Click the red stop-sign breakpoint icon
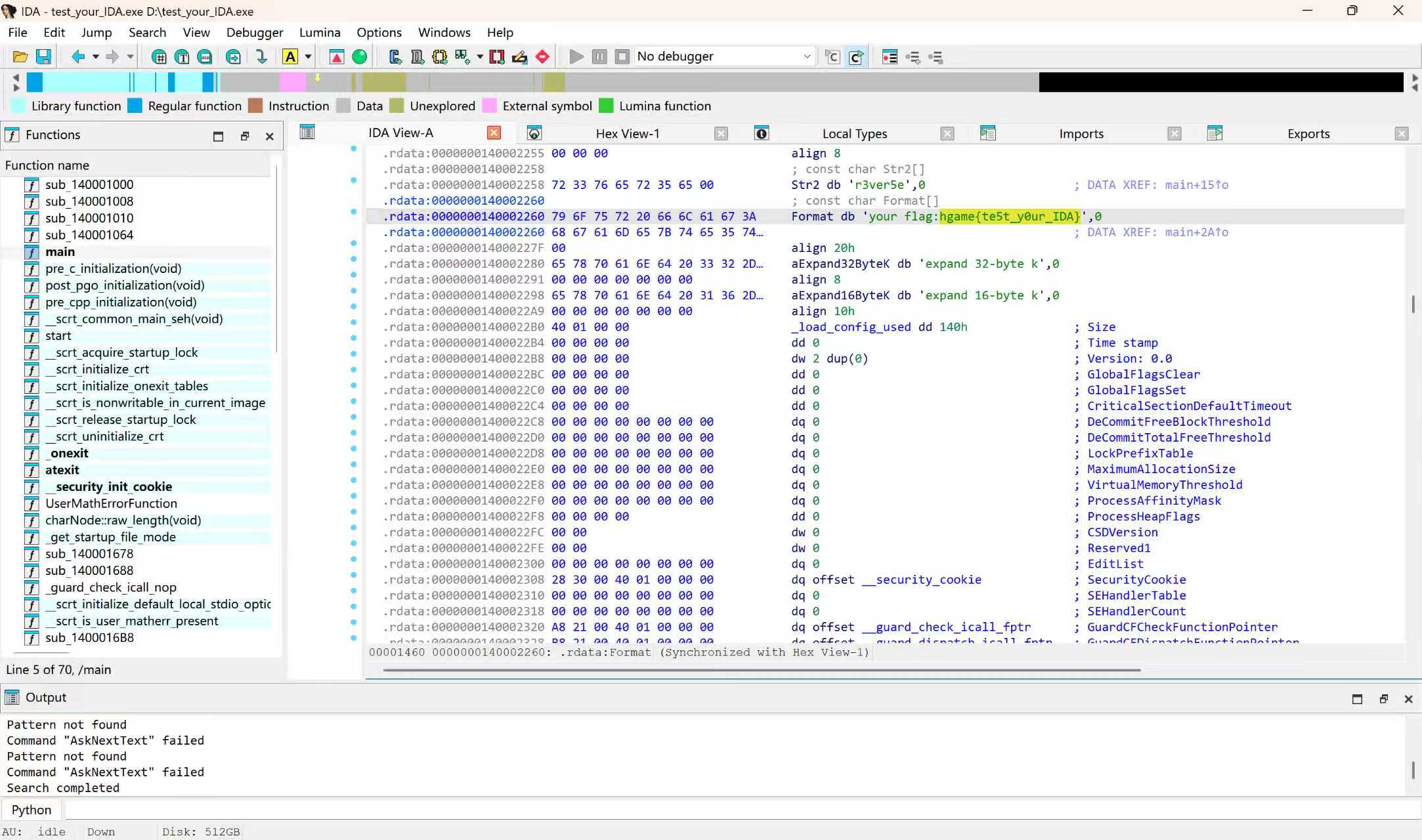This screenshot has width=1422, height=840. (542, 57)
